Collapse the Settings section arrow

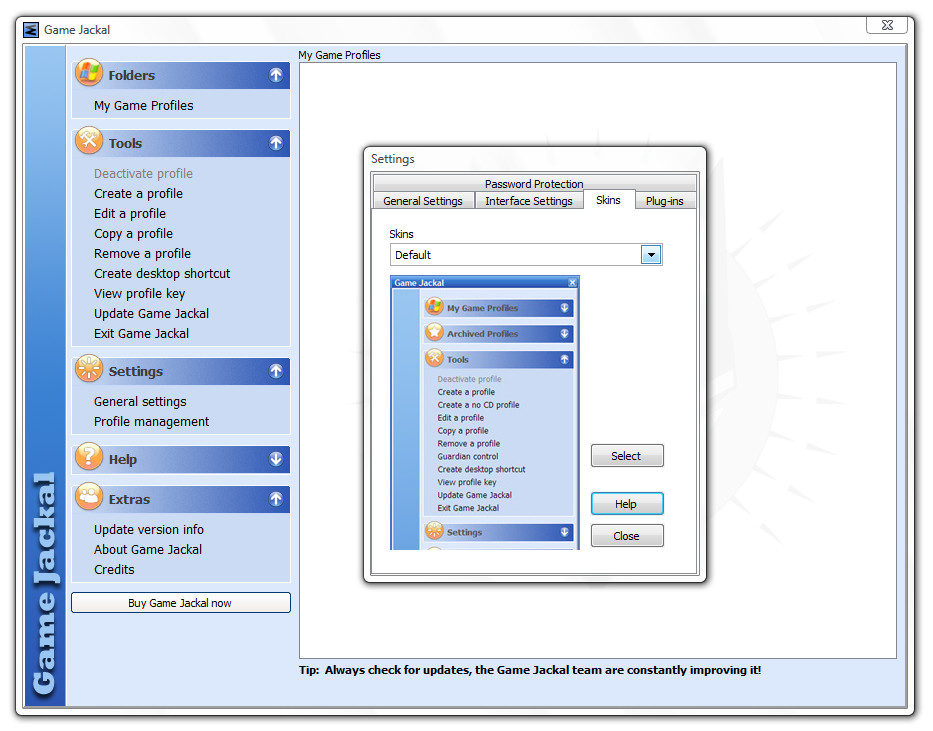click(x=275, y=371)
